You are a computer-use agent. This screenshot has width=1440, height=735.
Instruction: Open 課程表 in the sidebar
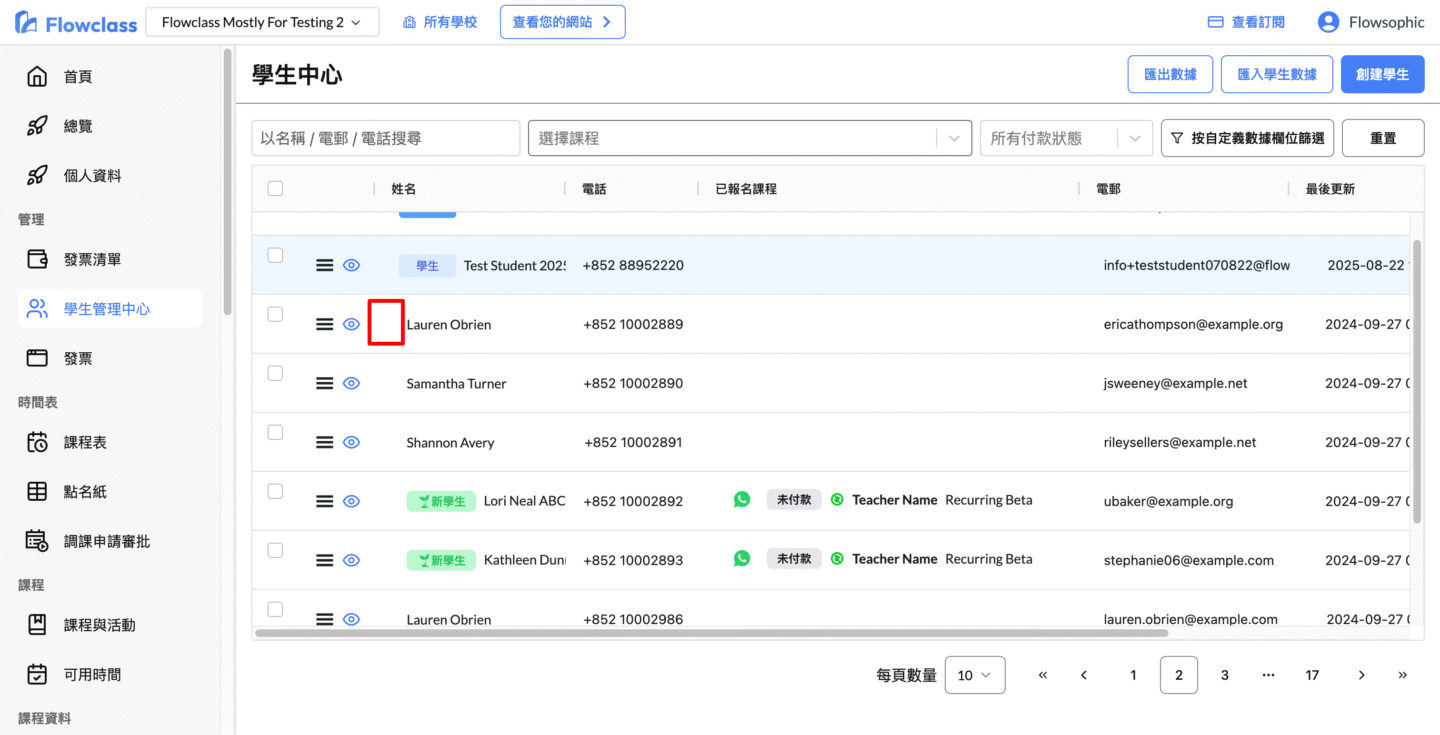pyautogui.click(x=85, y=442)
